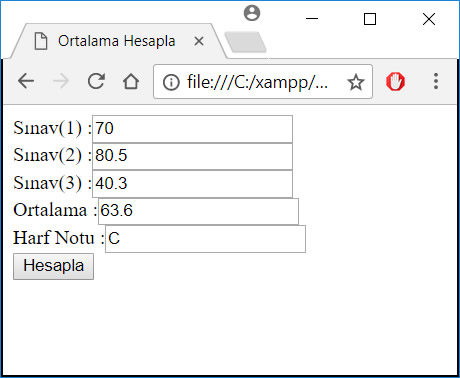The height and width of the screenshot is (378, 460).
Task: Focus the Sınav(3) field containing 40.3
Action: (192, 184)
